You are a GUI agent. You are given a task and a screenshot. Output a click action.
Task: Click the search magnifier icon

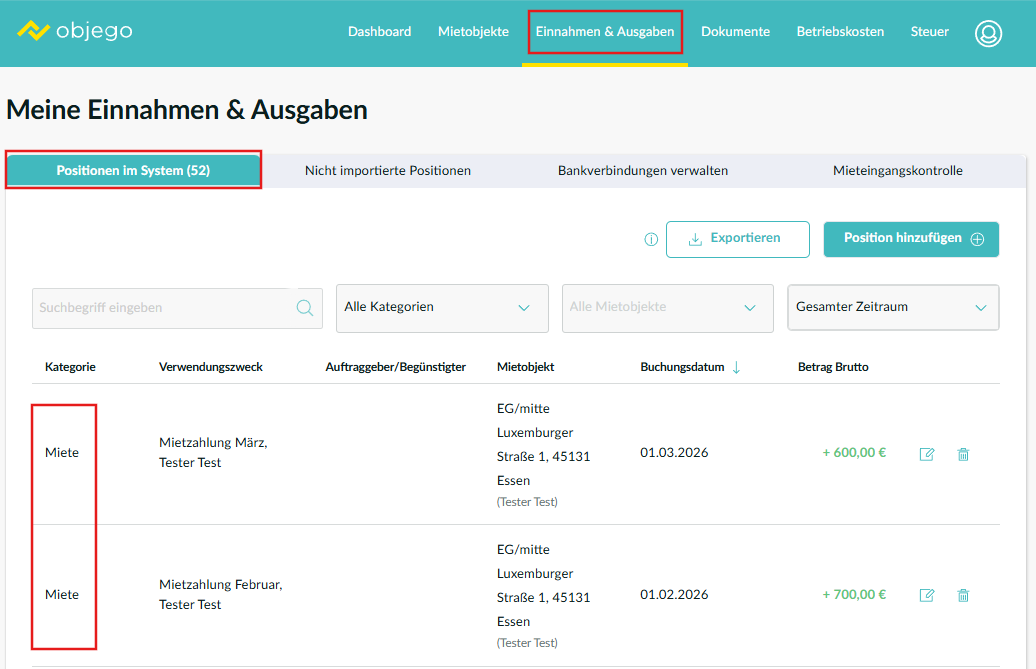(x=305, y=308)
